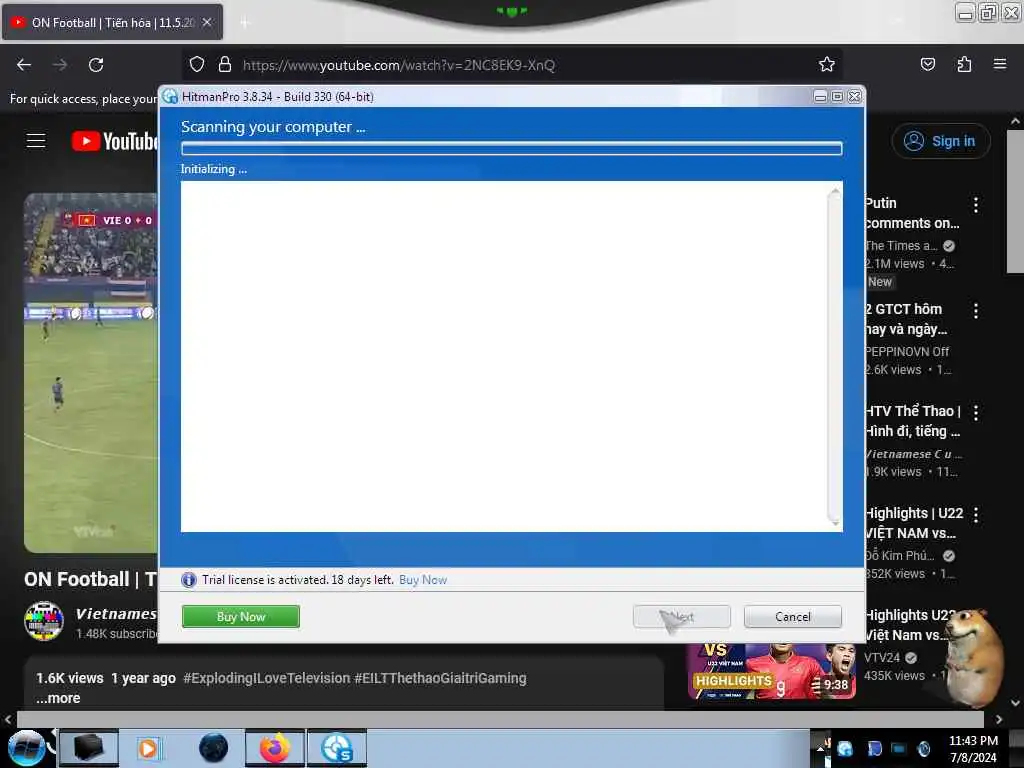Click the YouTube logo
Viewport: 1024px width, 768px height.
(114, 141)
